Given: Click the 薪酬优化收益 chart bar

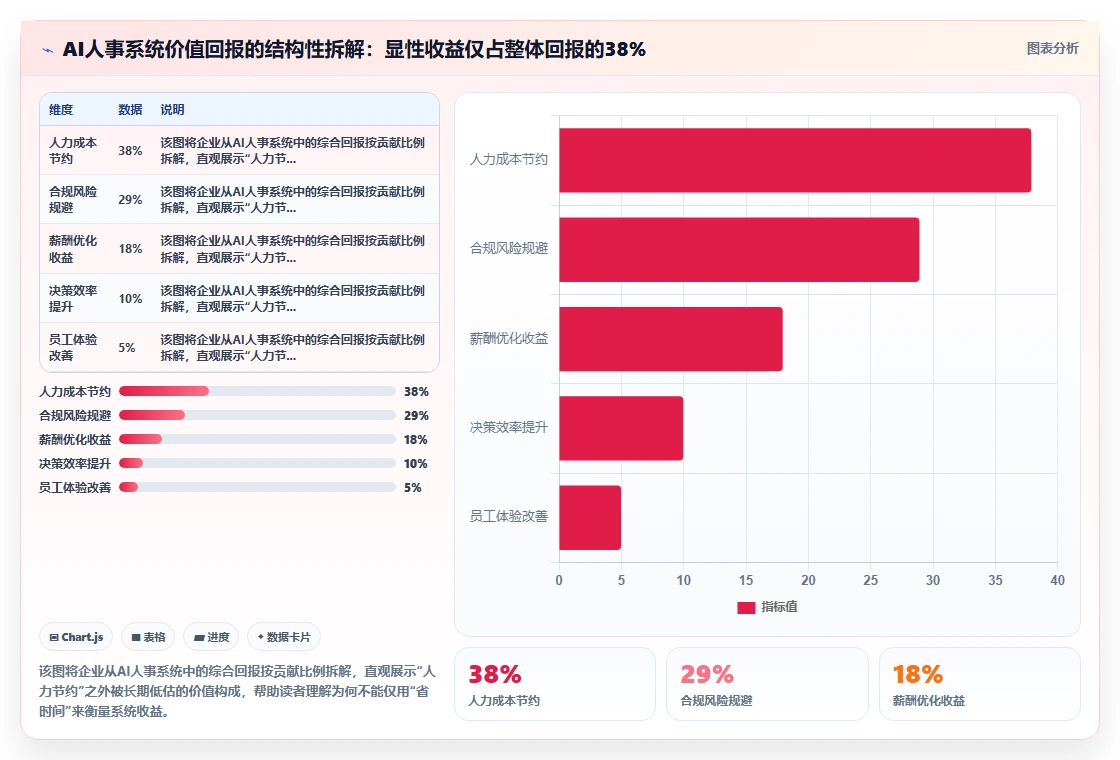Looking at the screenshot, I should tap(671, 339).
